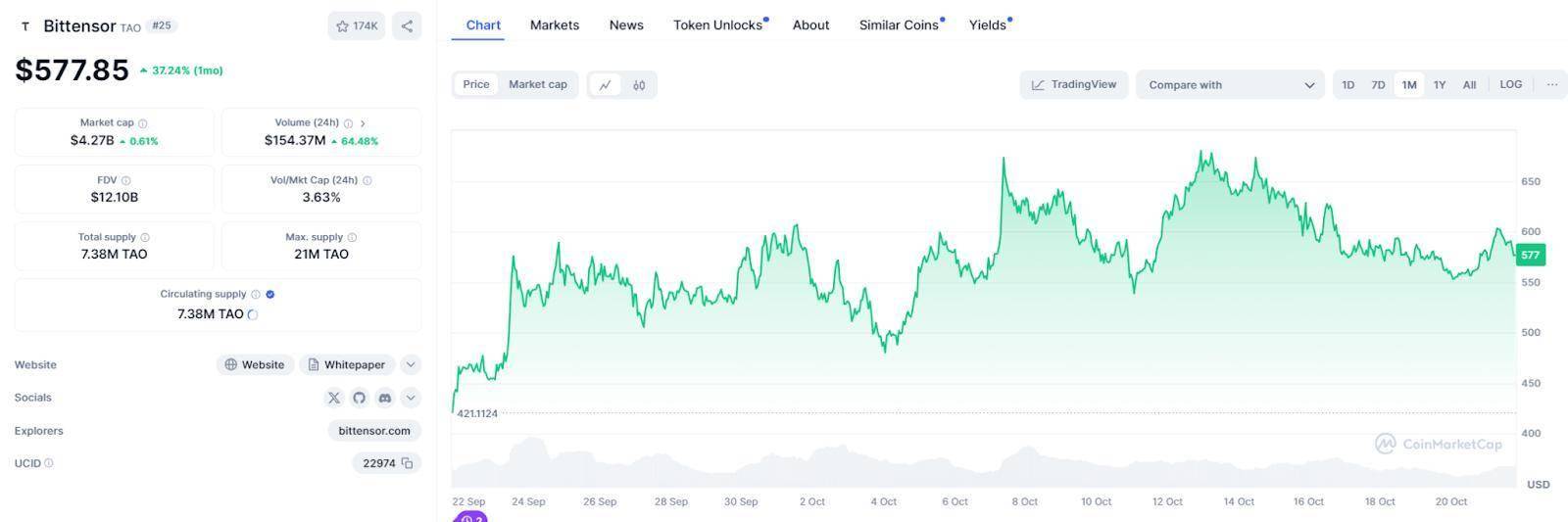
Task: Click the 37.24% (1mo) change label
Action: 181,71
